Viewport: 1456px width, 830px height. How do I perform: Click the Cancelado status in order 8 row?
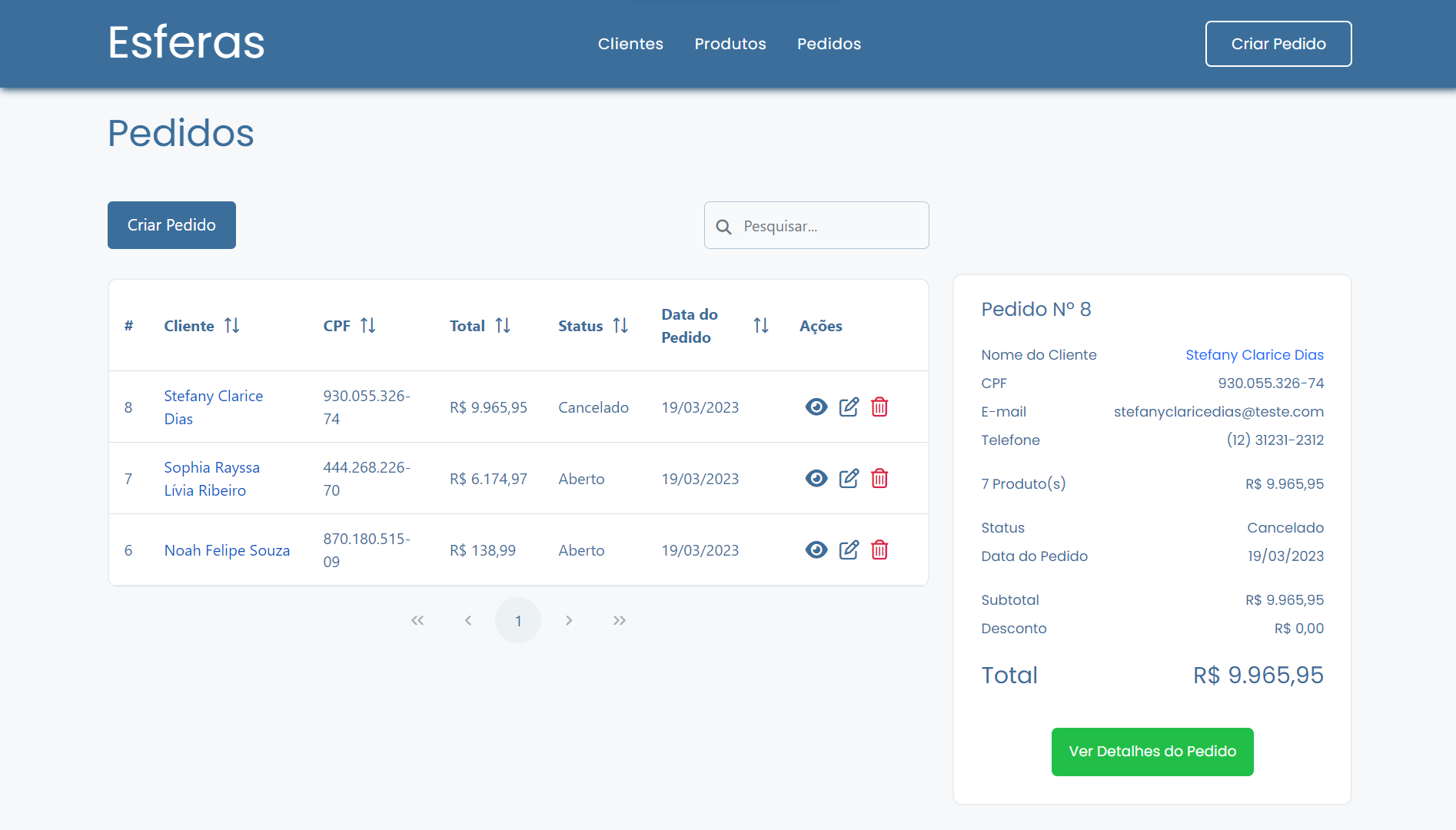[x=593, y=407]
